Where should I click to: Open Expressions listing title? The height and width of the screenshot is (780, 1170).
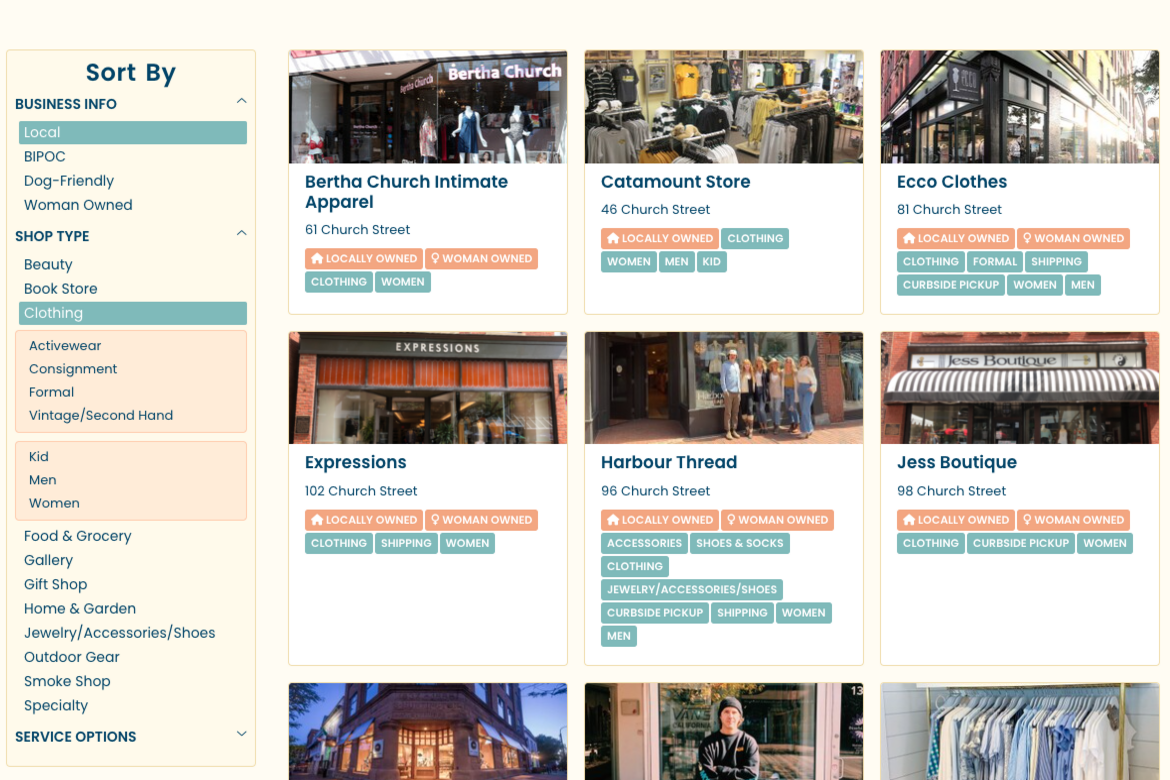[x=355, y=463]
